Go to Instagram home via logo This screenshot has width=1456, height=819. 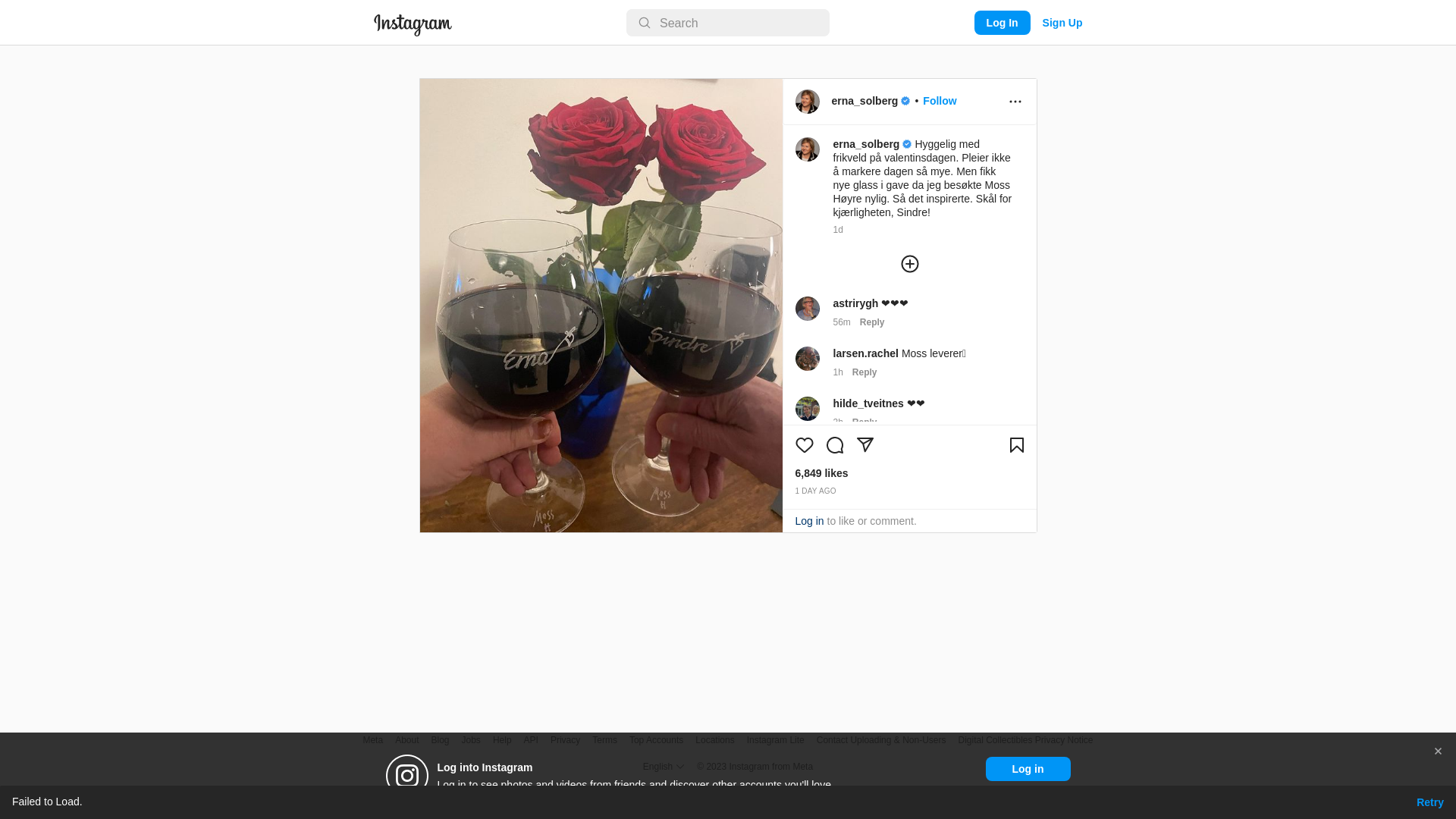pyautogui.click(x=413, y=24)
